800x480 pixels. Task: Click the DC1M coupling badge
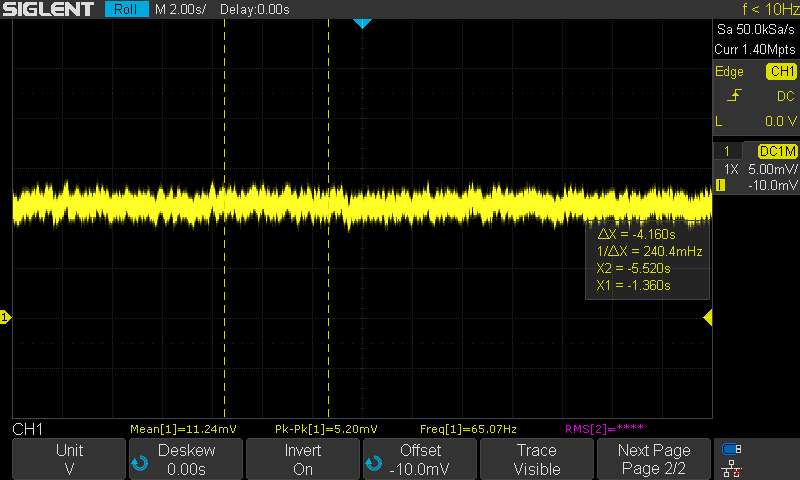[777, 151]
